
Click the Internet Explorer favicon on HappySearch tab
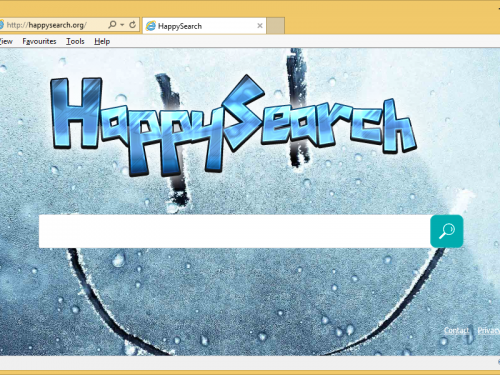point(151,26)
